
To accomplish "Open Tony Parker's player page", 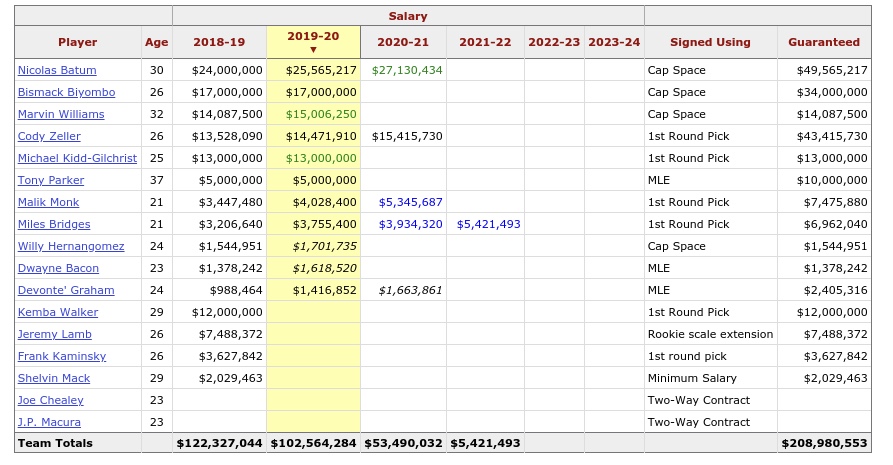I will pyautogui.click(x=51, y=180).
